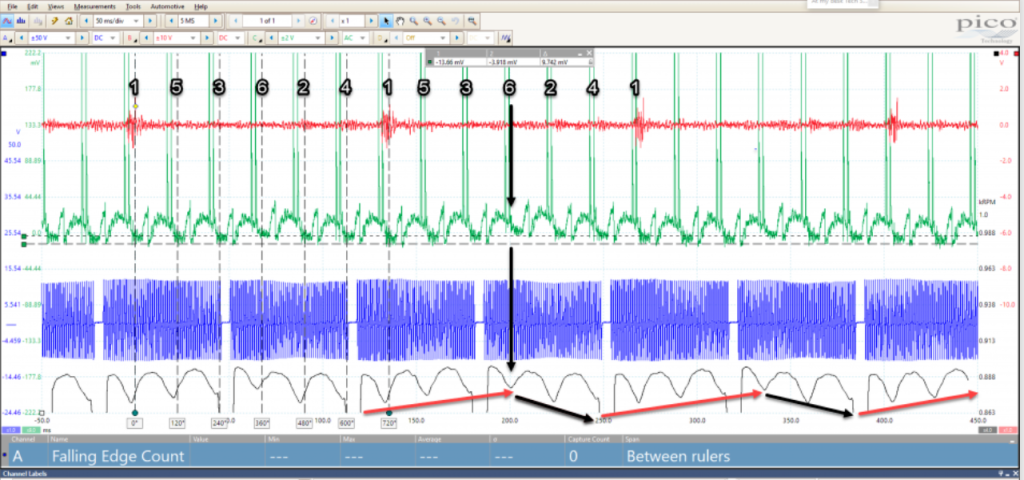
Task: Select the zoom-out tool
Action: (x=441, y=21)
